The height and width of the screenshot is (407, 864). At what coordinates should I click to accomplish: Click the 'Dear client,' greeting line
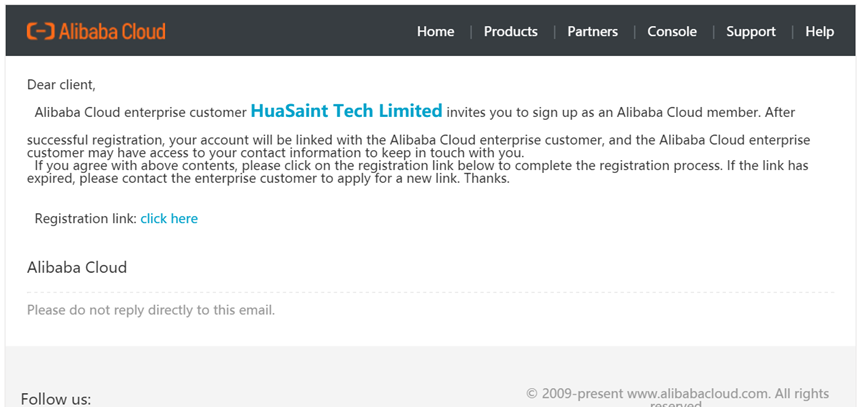point(61,85)
